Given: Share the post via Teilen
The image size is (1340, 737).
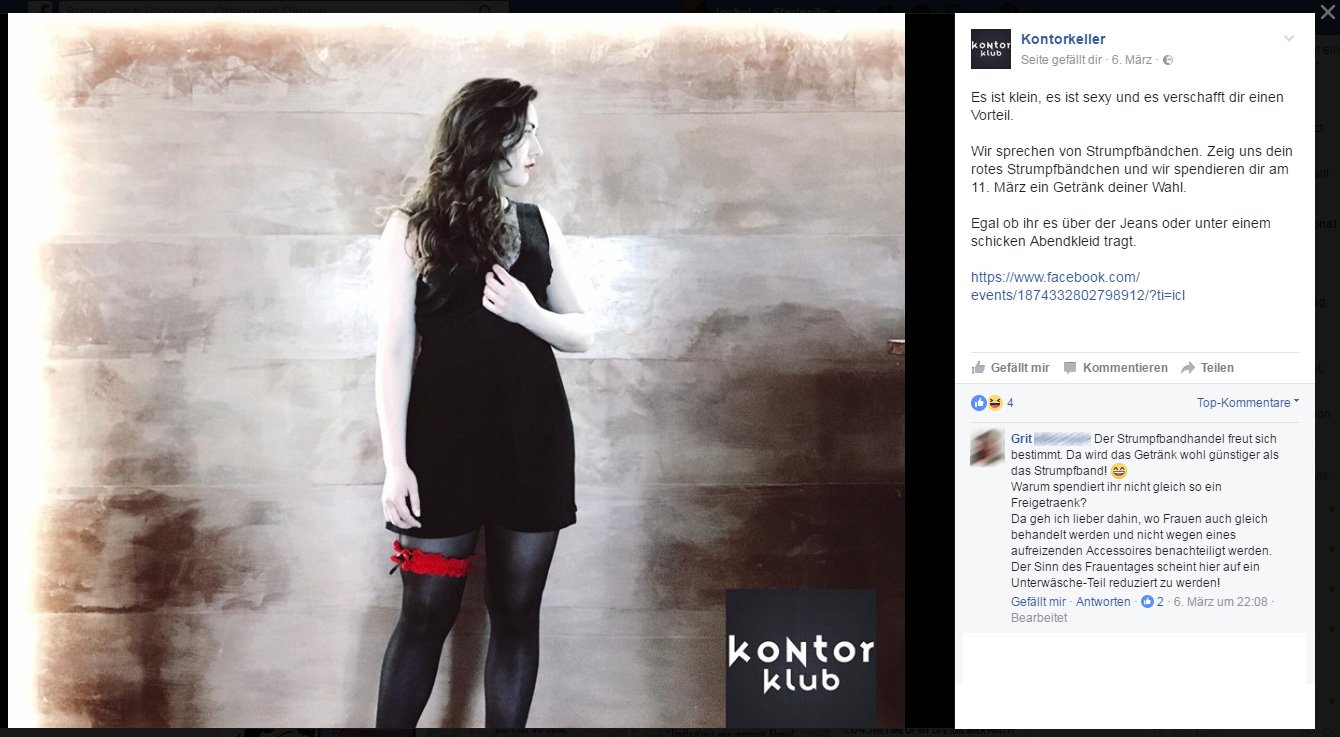Looking at the screenshot, I should [x=1217, y=368].
